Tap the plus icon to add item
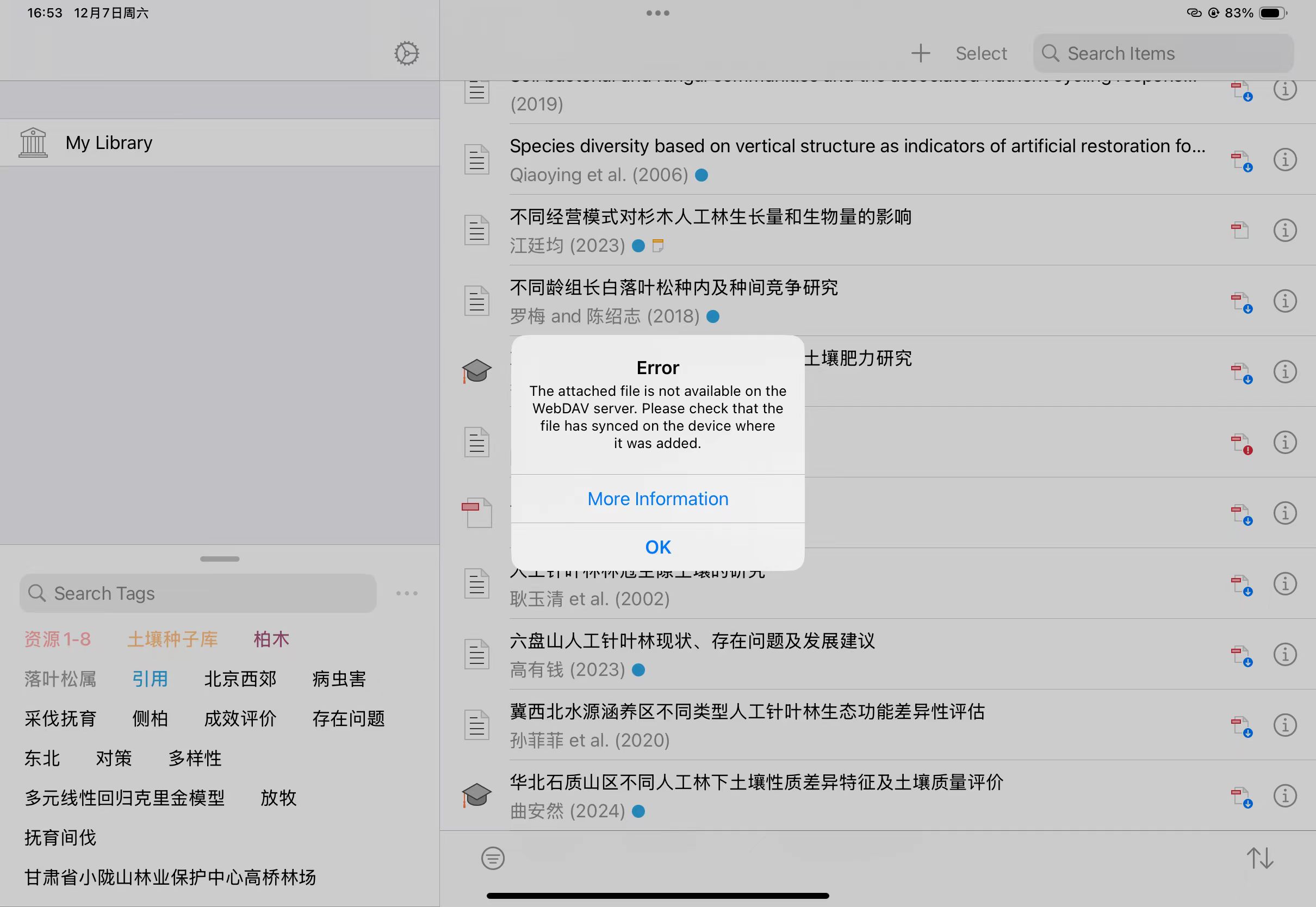 pos(921,53)
